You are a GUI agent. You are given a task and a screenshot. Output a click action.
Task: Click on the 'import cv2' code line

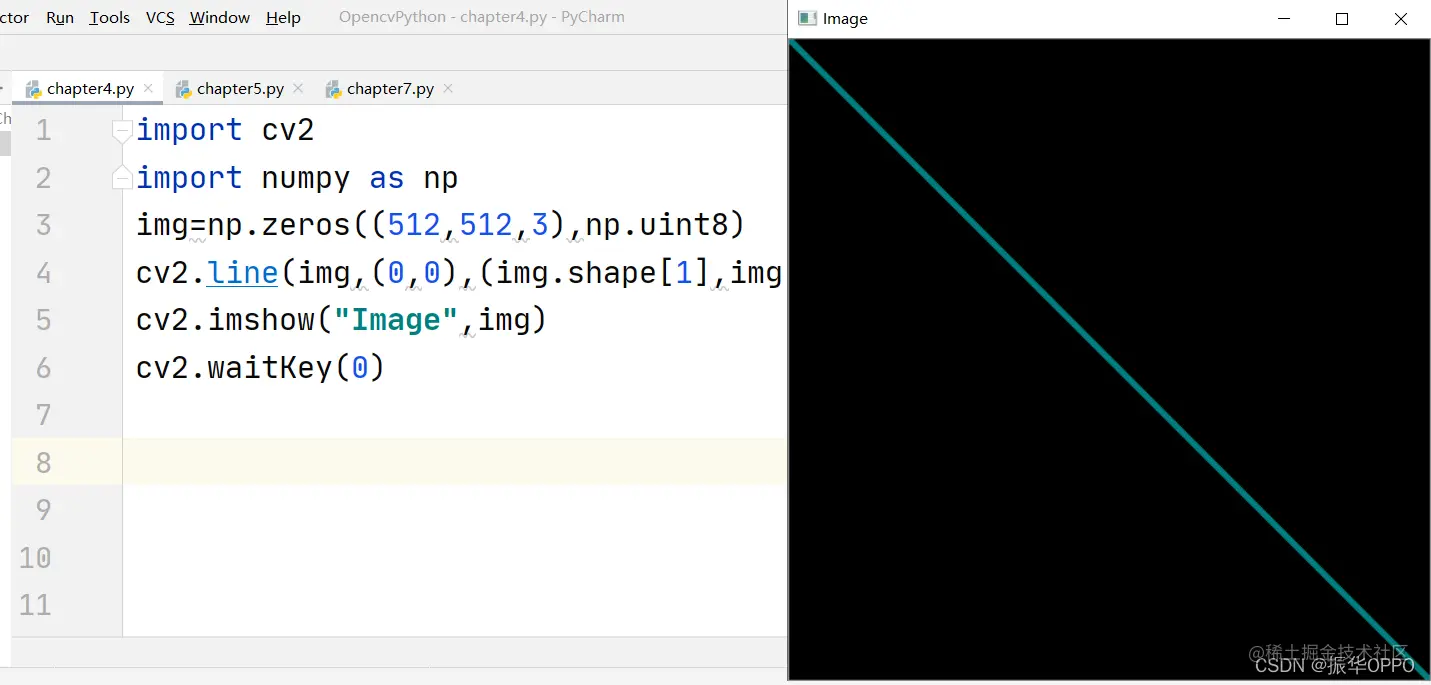pos(225,130)
